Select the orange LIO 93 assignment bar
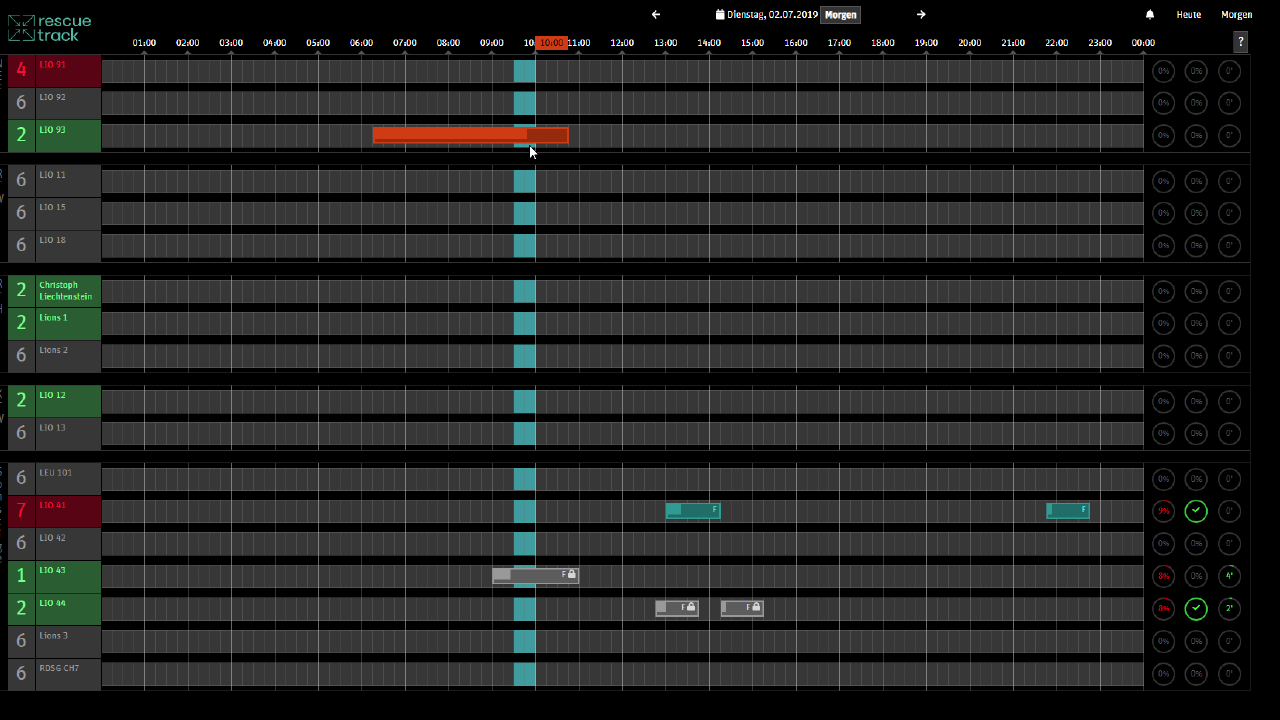 (470, 135)
